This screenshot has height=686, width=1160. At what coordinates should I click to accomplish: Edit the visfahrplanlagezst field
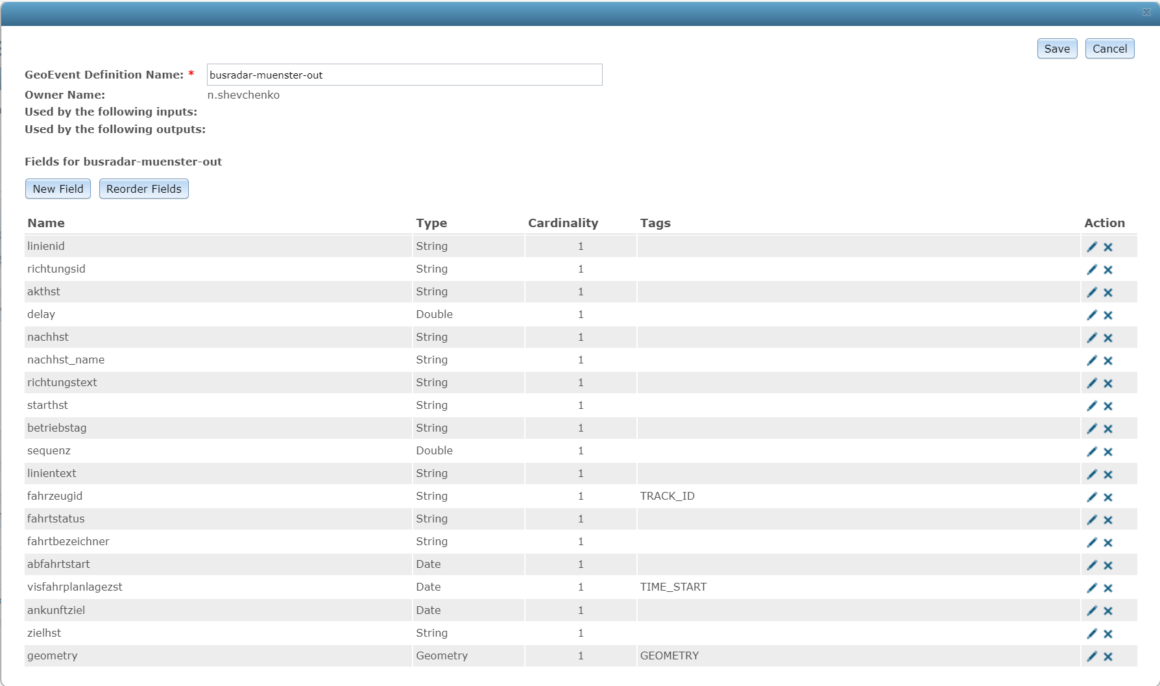[x=1092, y=588]
